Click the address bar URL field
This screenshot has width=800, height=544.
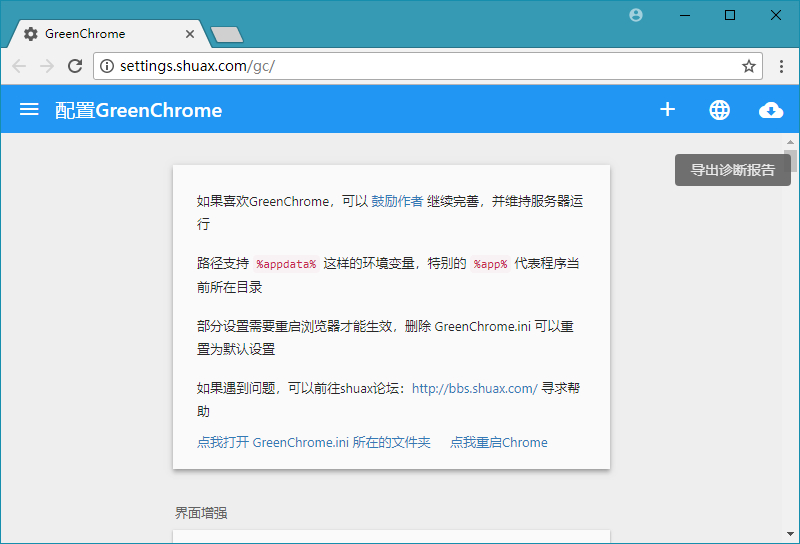428,66
